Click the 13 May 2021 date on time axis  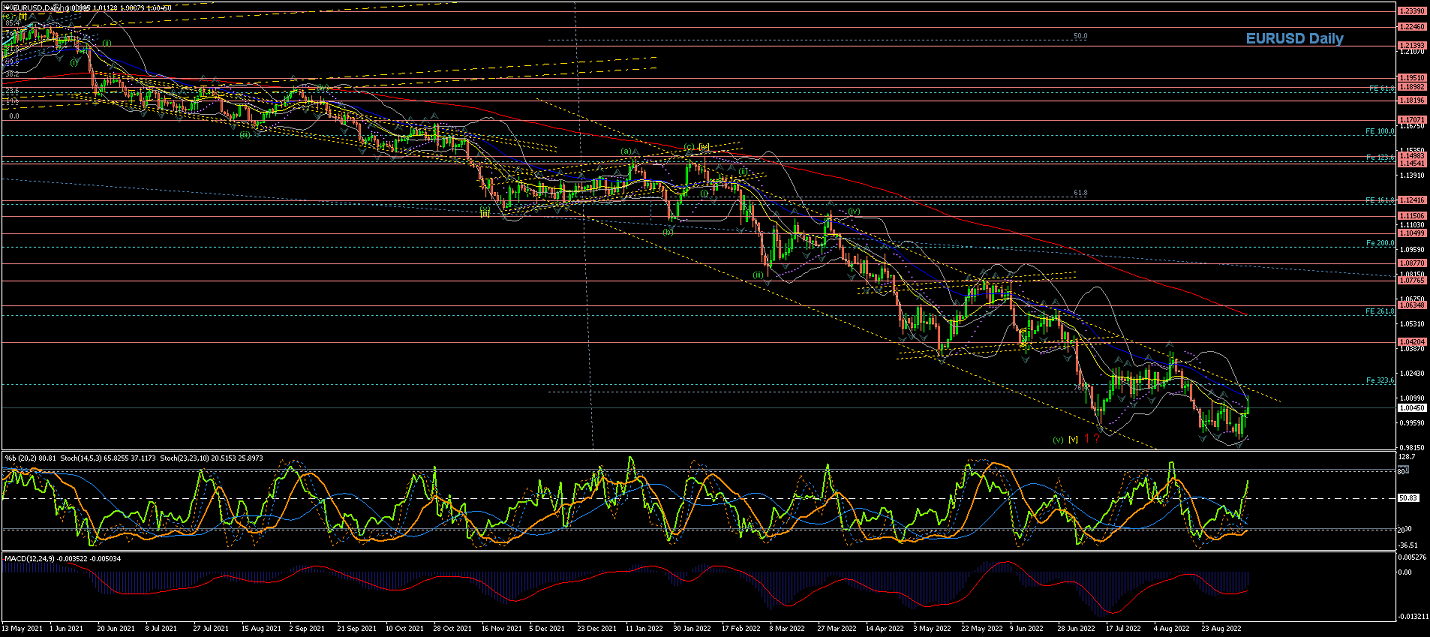pos(22,629)
